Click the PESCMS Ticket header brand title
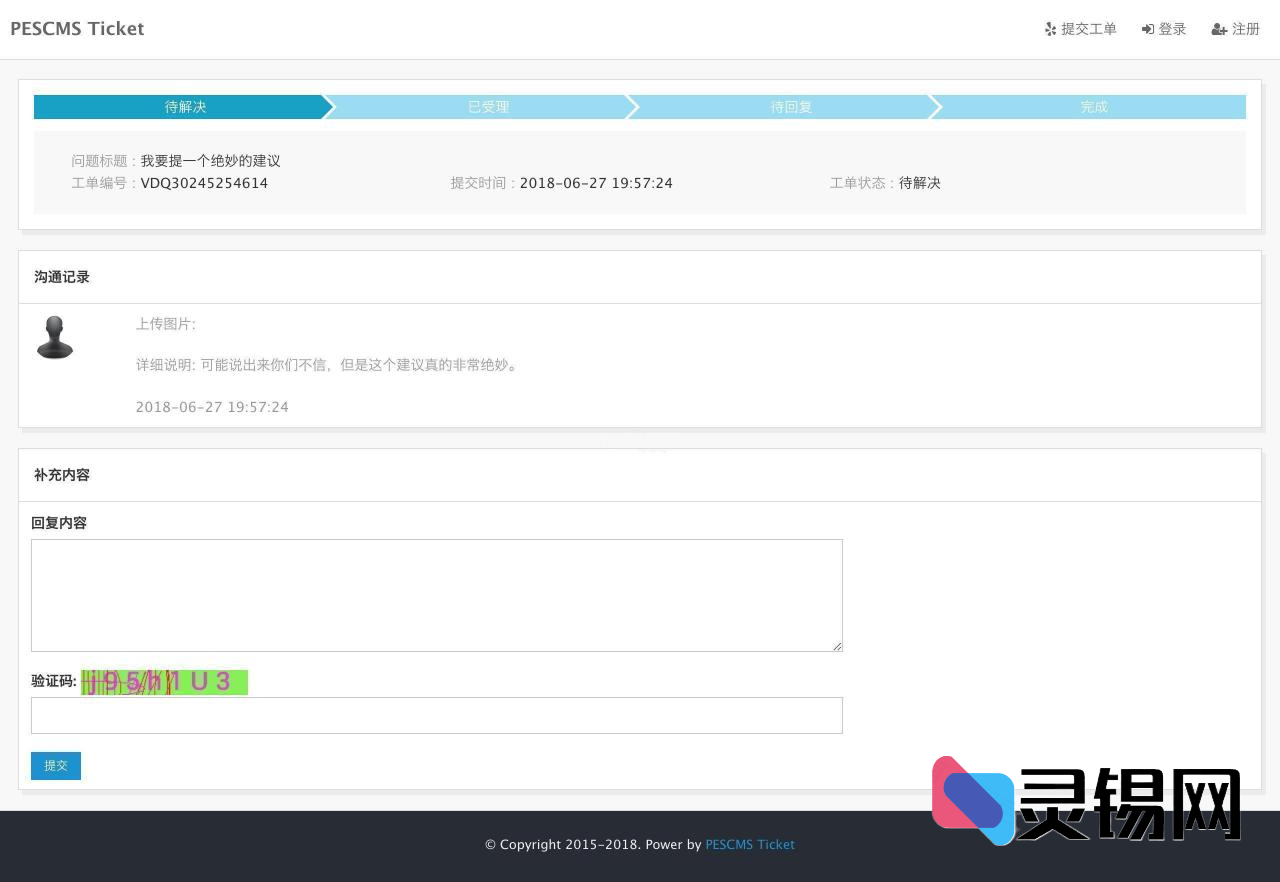Viewport: 1280px width, 882px height. tap(77, 29)
